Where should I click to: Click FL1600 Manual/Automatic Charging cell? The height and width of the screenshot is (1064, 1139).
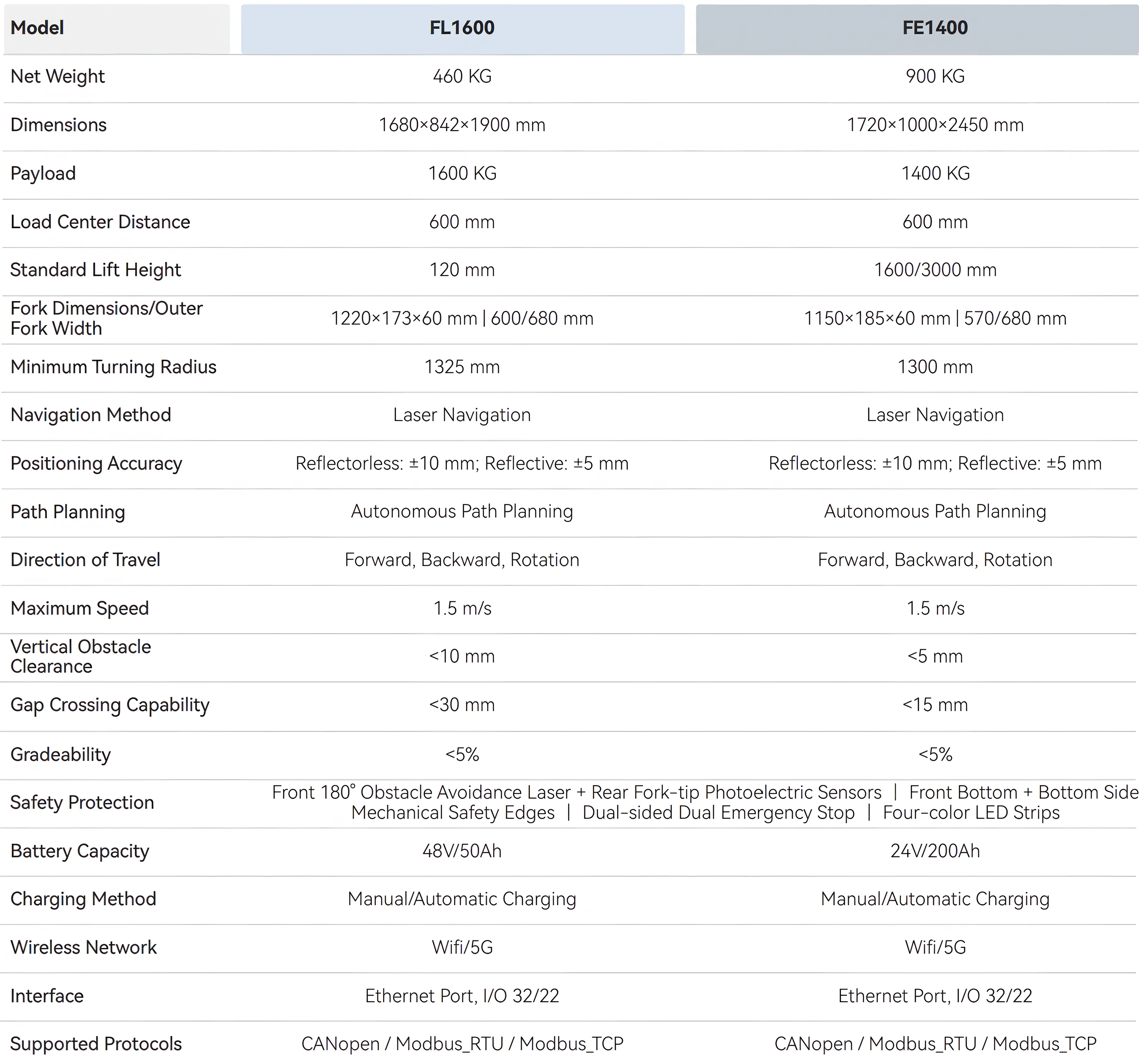coord(462,899)
